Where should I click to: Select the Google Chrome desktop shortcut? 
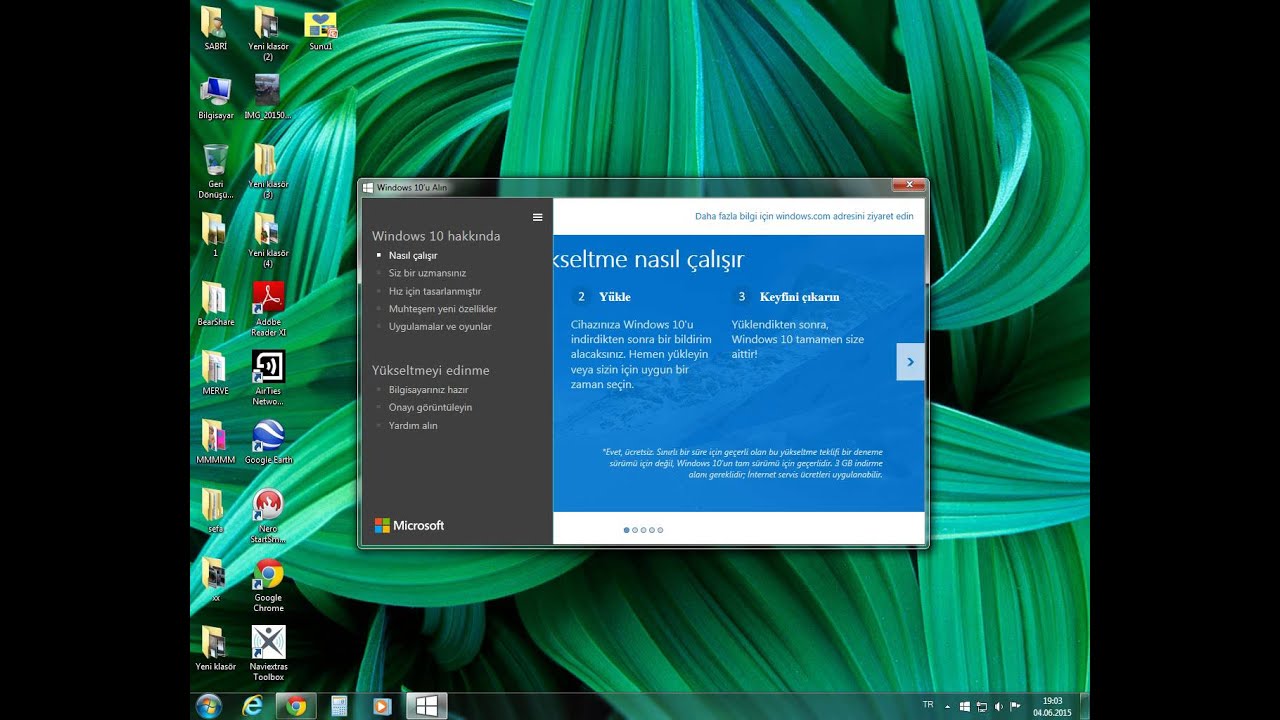tap(268, 585)
